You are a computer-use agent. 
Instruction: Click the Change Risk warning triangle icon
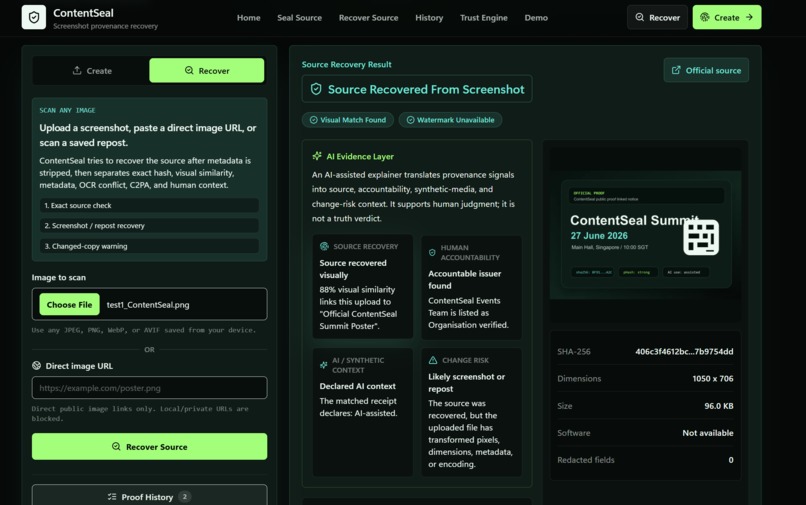pos(433,360)
